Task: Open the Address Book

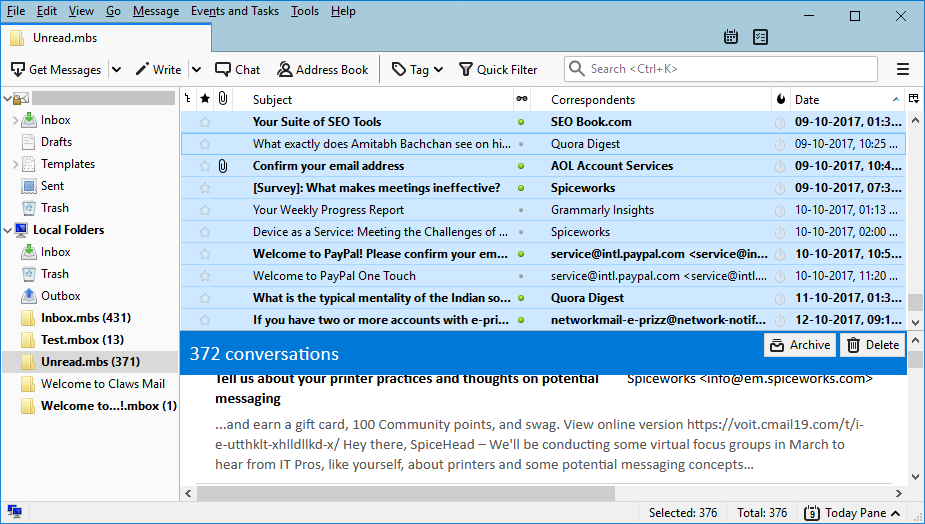Action: point(323,70)
